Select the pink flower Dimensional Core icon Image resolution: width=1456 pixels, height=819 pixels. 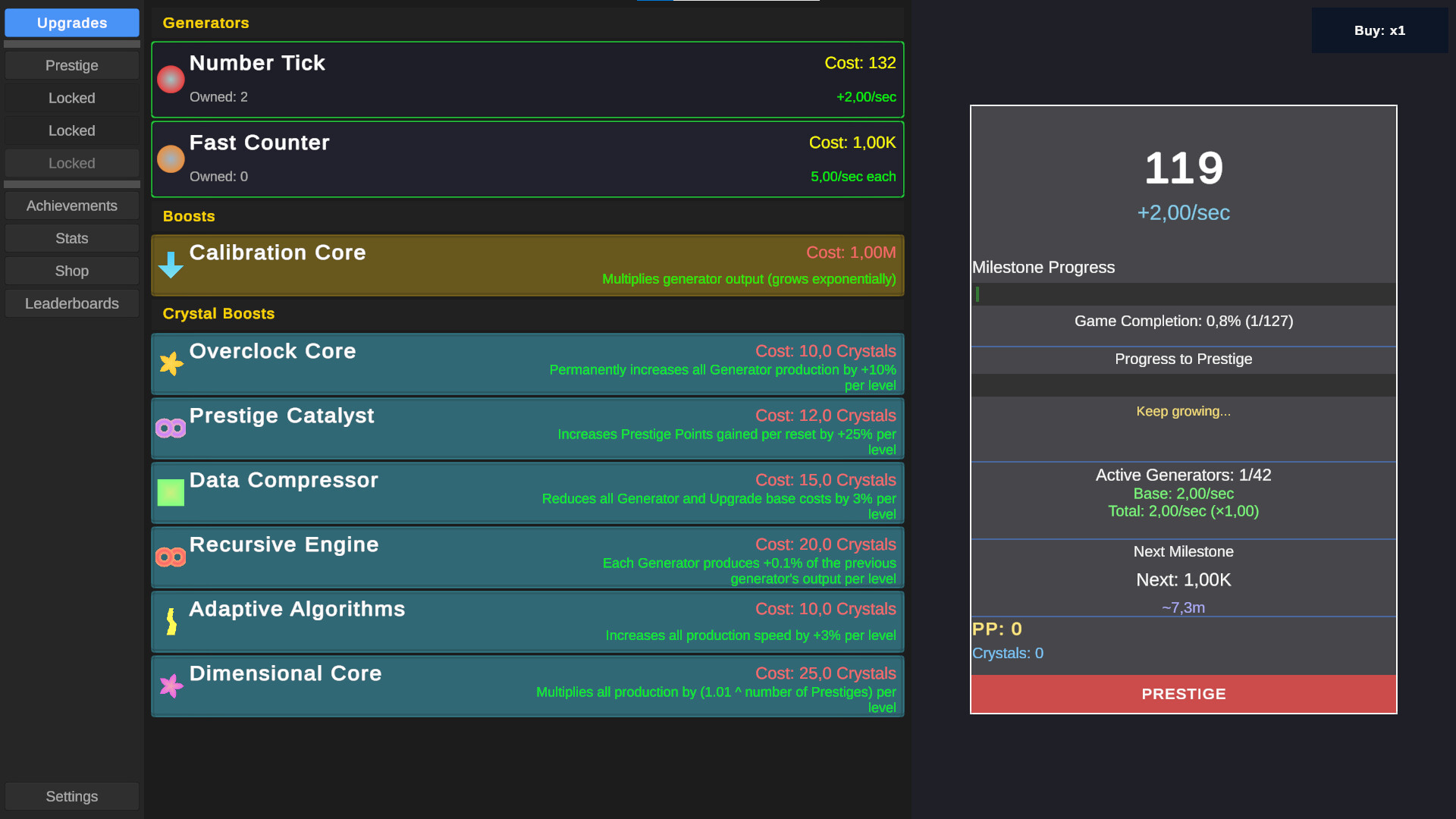[x=171, y=686]
